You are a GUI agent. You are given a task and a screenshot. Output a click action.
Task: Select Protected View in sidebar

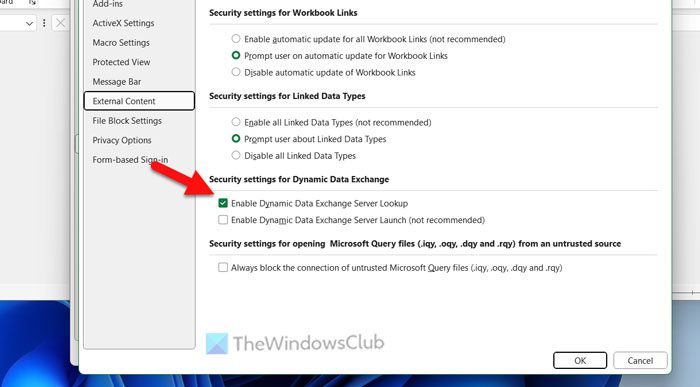pos(121,62)
